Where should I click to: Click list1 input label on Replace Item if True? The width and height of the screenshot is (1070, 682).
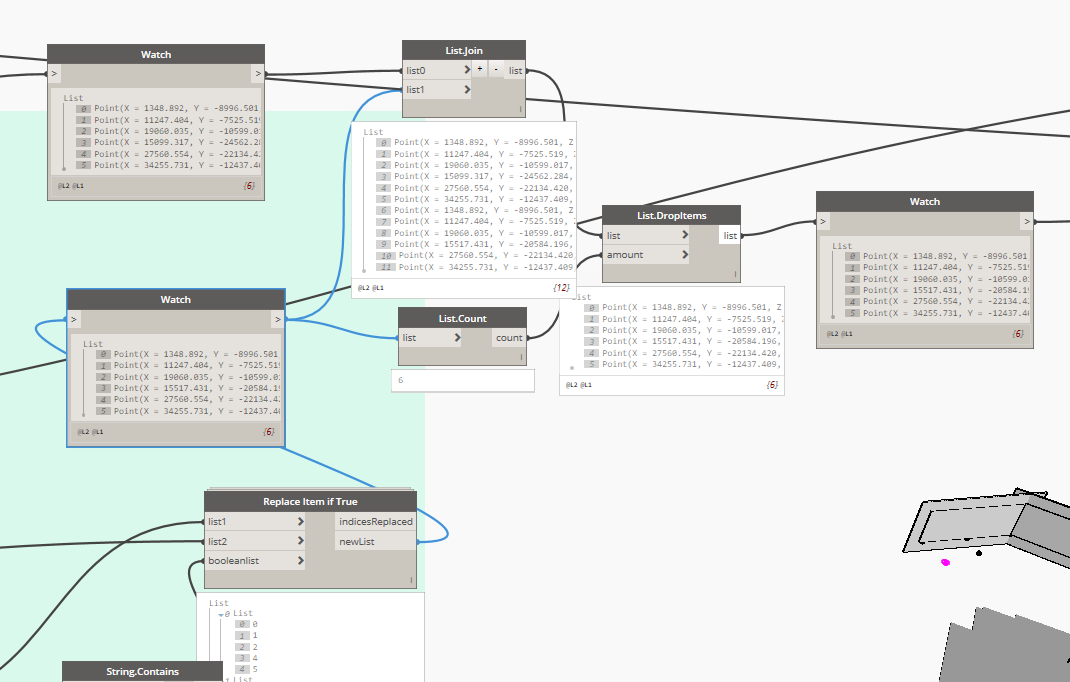tap(217, 522)
